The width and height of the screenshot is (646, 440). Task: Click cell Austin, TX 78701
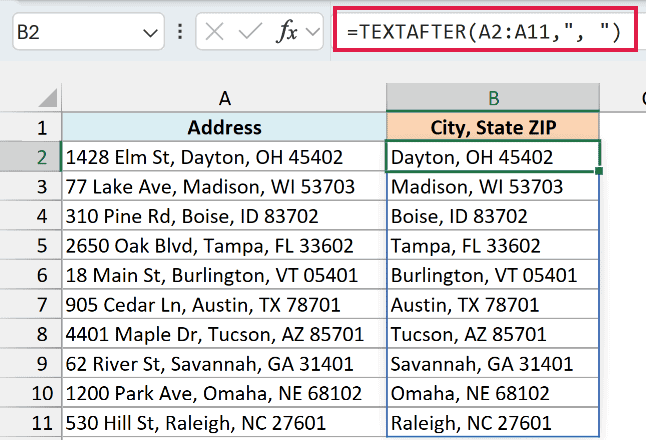click(x=493, y=304)
